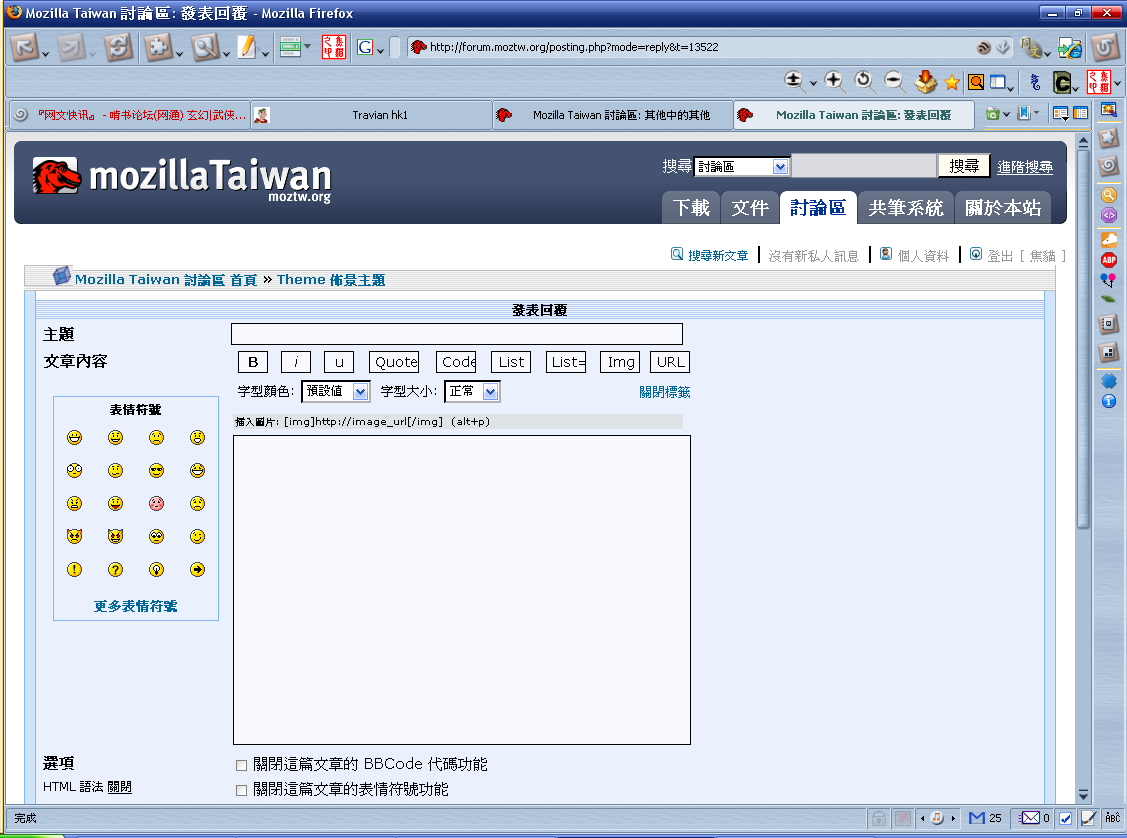The height and width of the screenshot is (838, 1127).
Task: Click the notepad pen icon in status bar
Action: click(1088, 818)
